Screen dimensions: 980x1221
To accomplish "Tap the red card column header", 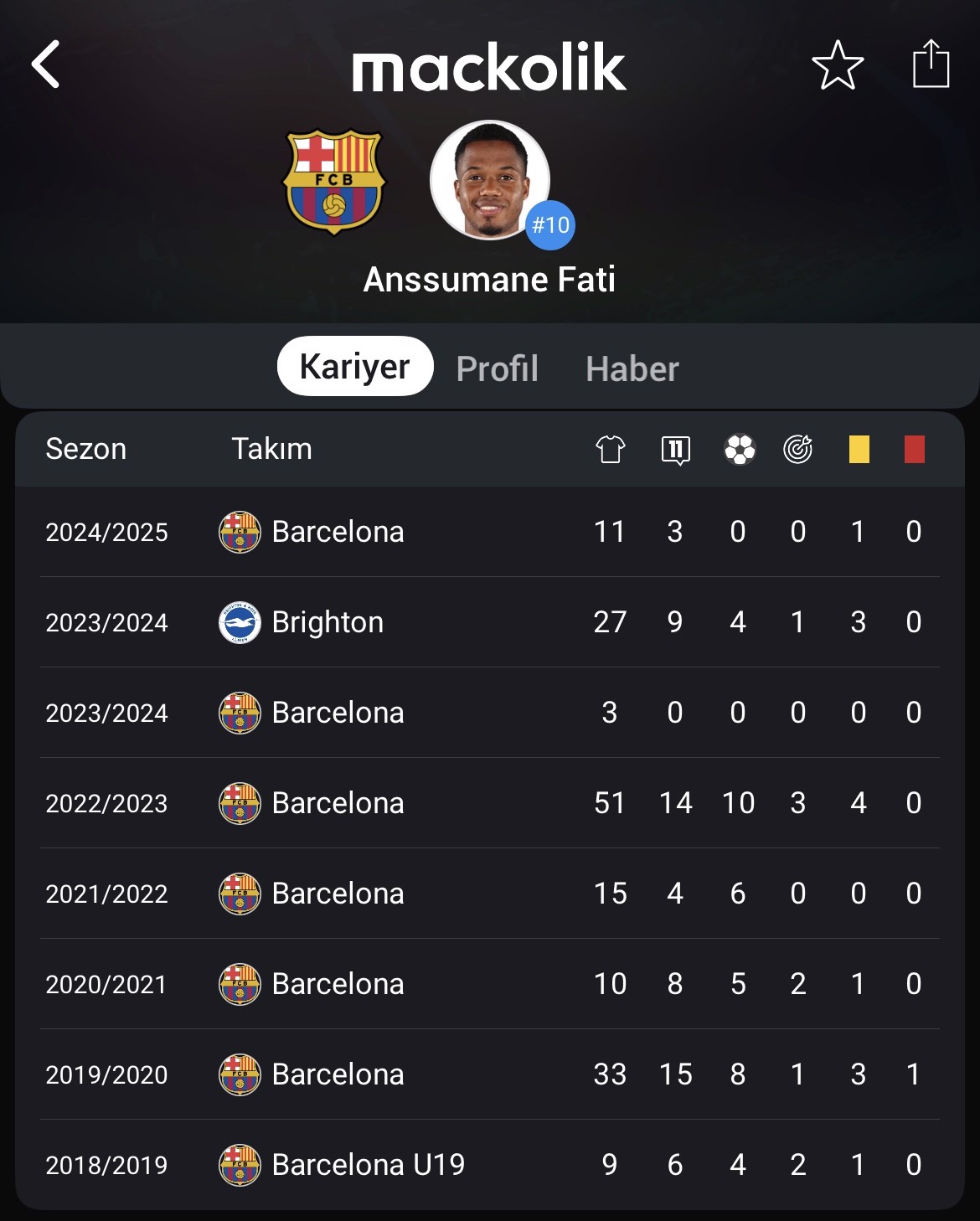I will pyautogui.click(x=915, y=450).
